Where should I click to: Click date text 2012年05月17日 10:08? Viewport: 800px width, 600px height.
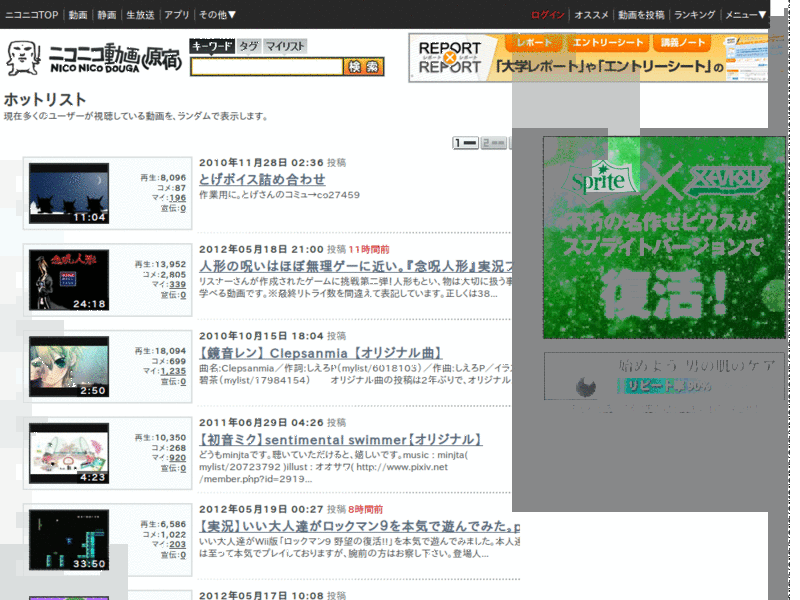[261, 595]
